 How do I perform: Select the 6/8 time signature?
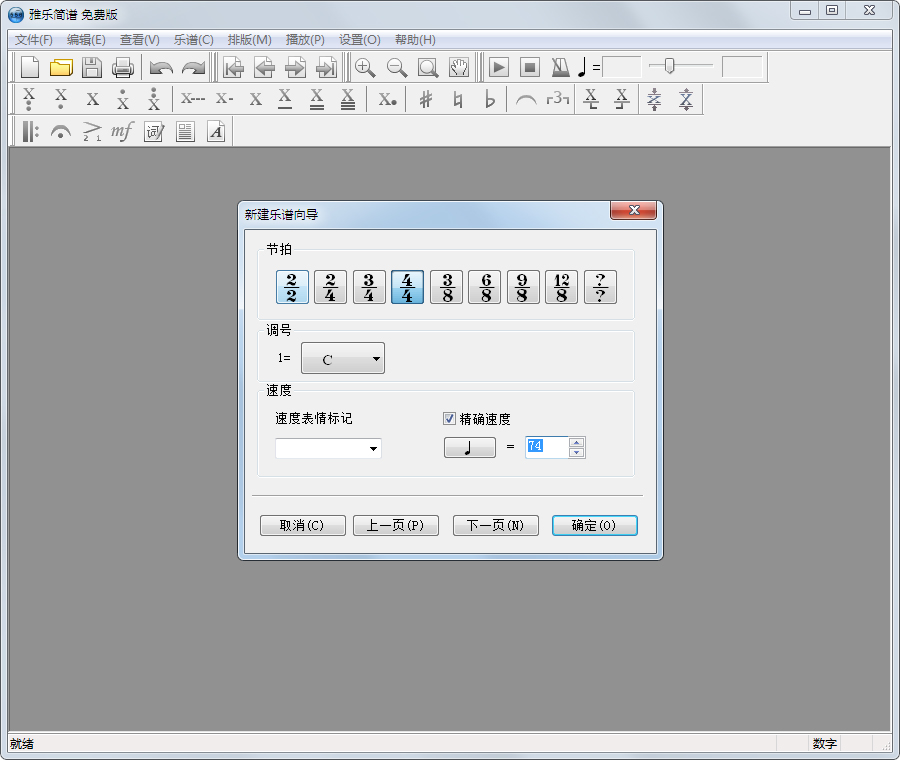click(484, 287)
